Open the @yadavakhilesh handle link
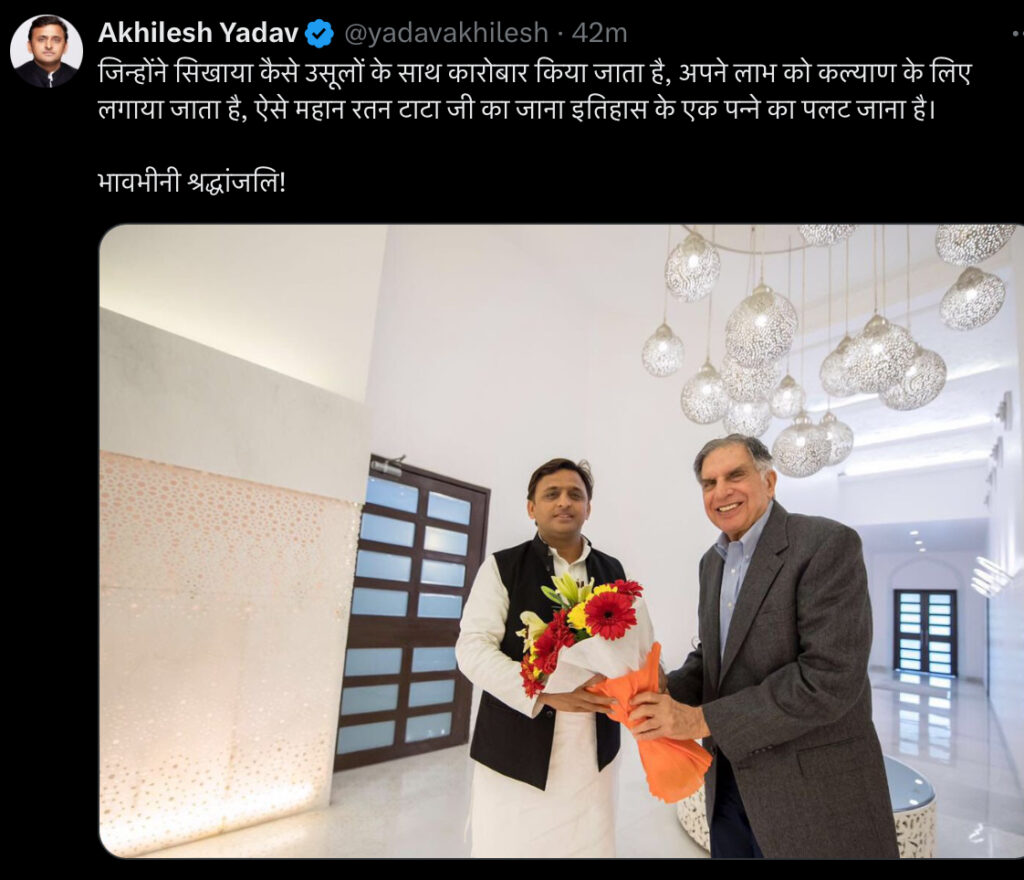1024x880 pixels. pyautogui.click(x=446, y=33)
